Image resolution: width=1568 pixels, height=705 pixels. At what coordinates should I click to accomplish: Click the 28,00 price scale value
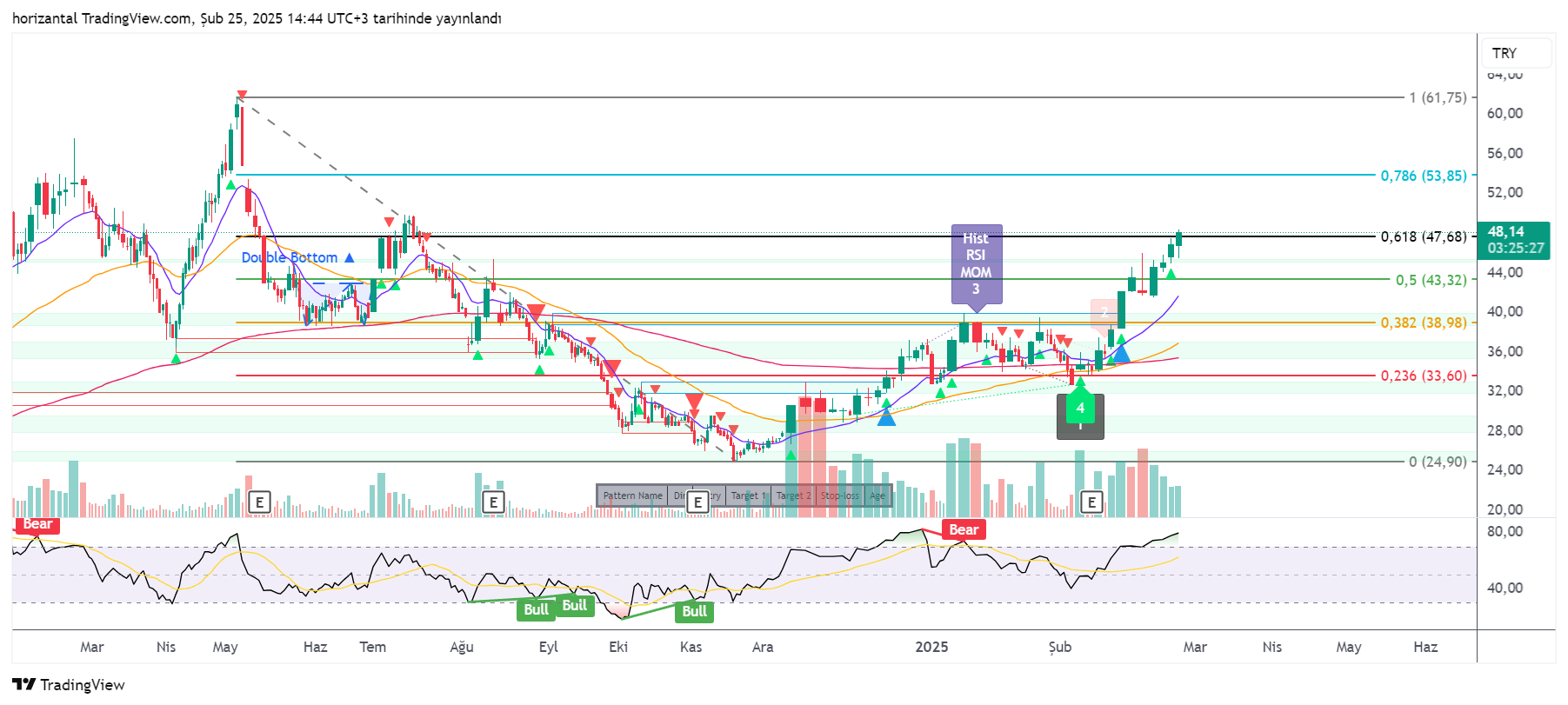coord(1505,430)
